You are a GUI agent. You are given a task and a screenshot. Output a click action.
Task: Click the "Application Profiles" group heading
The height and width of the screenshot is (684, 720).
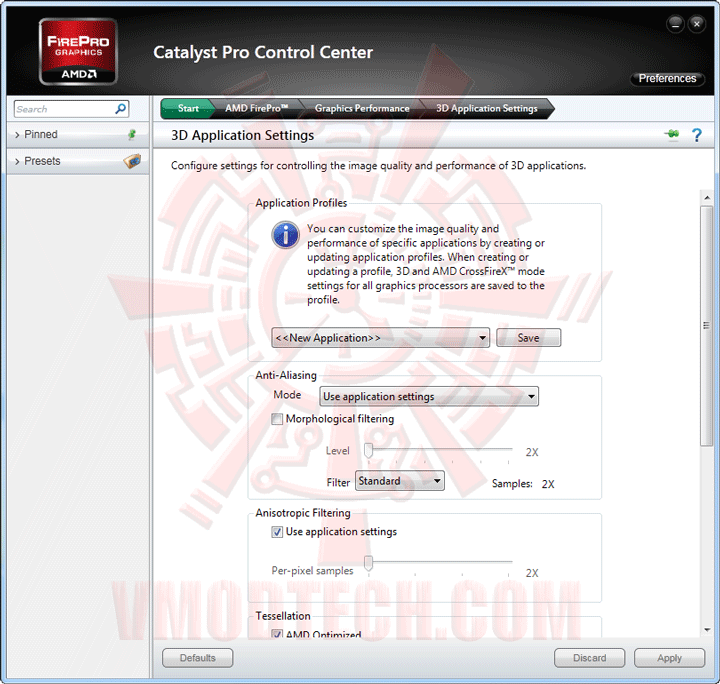[x=301, y=203]
